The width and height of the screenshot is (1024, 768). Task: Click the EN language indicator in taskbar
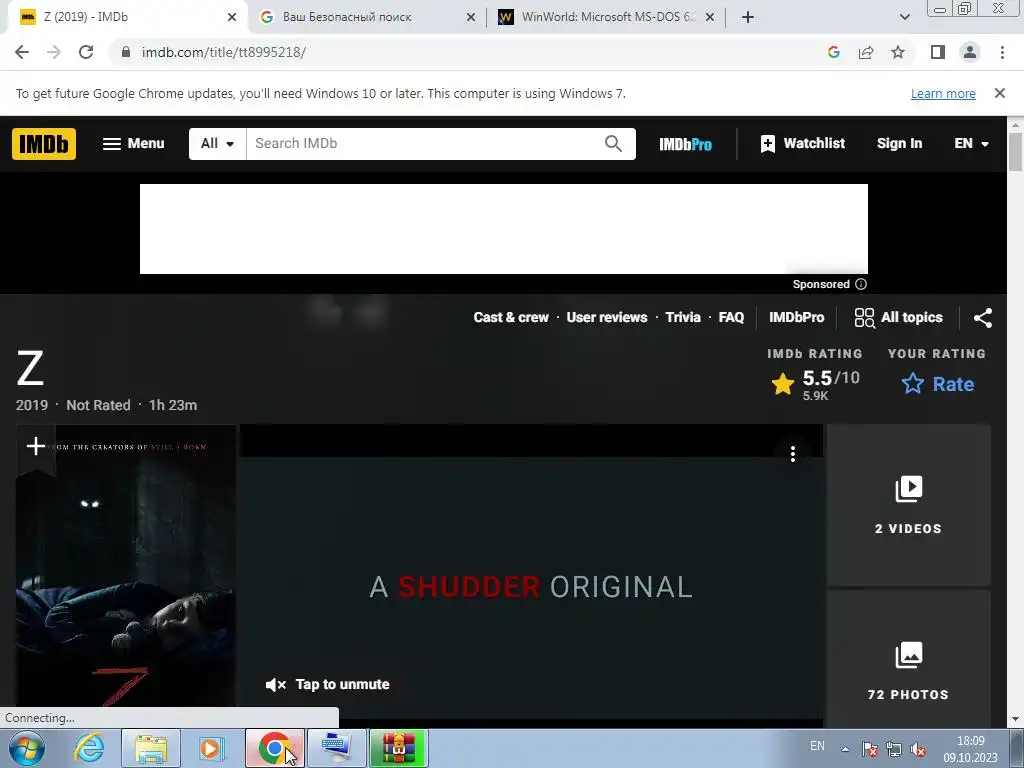817,746
